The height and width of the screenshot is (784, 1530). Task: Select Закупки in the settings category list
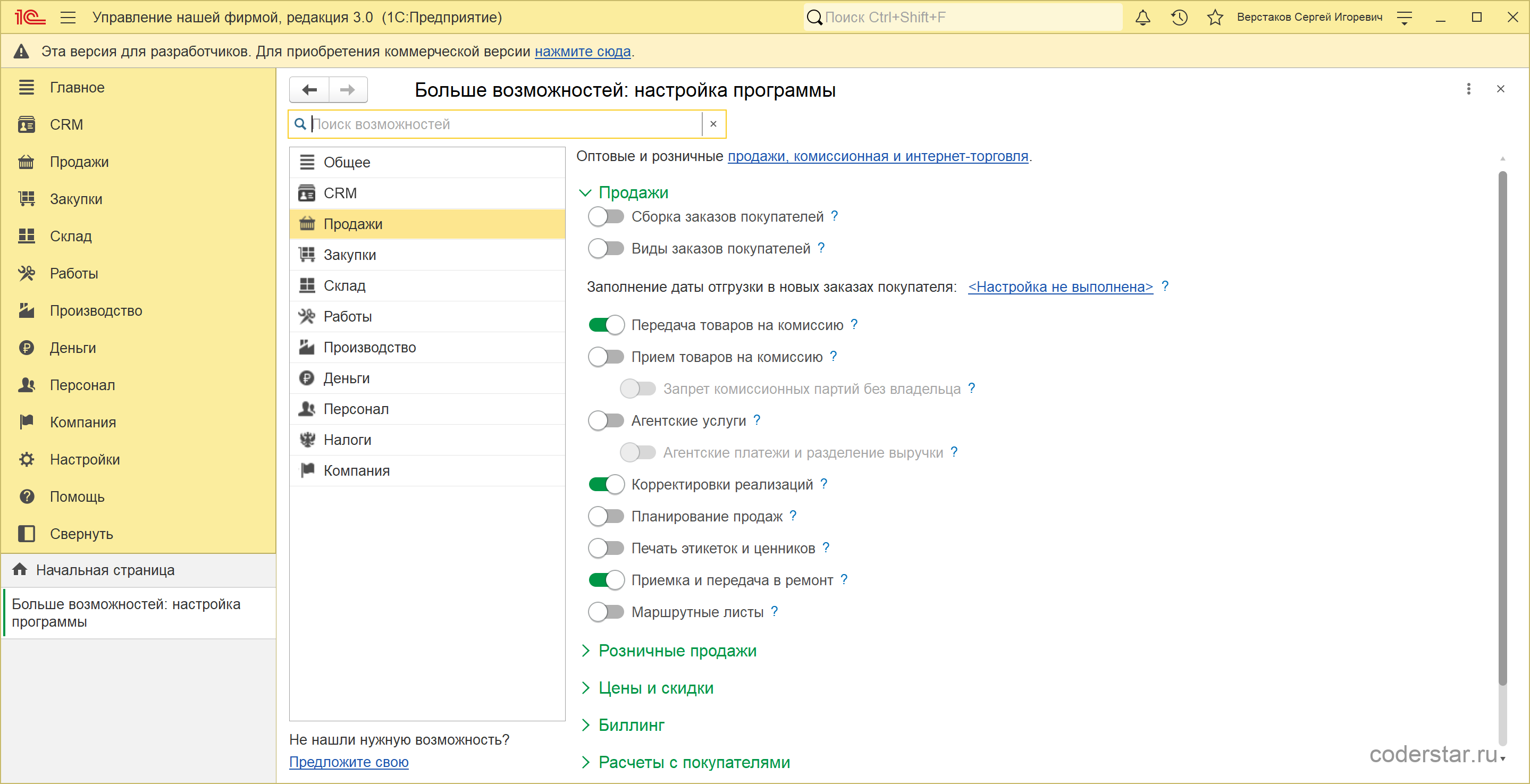427,255
